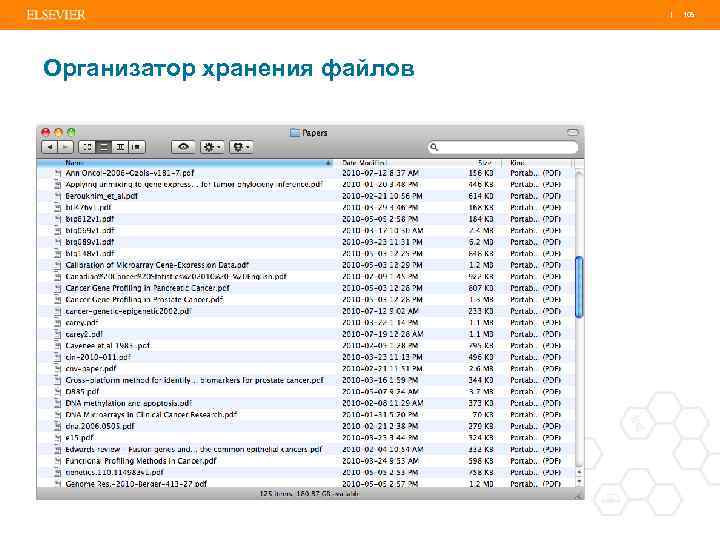The width and height of the screenshot is (720, 540).
Task: Click size 6.2 MB of btq089v1.pdf
Action: [481, 242]
